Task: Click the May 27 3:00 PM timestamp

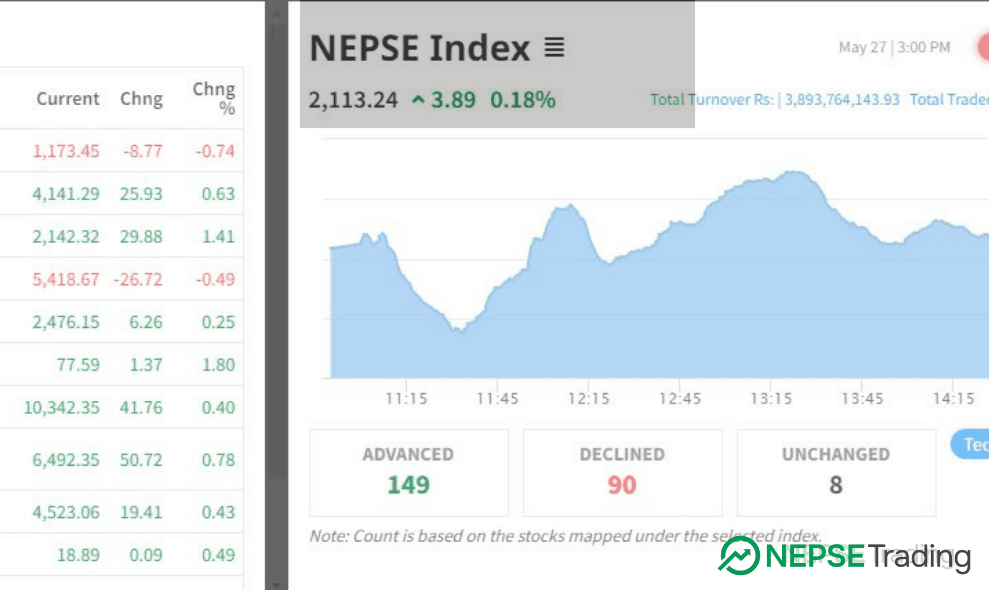Action: tap(894, 47)
